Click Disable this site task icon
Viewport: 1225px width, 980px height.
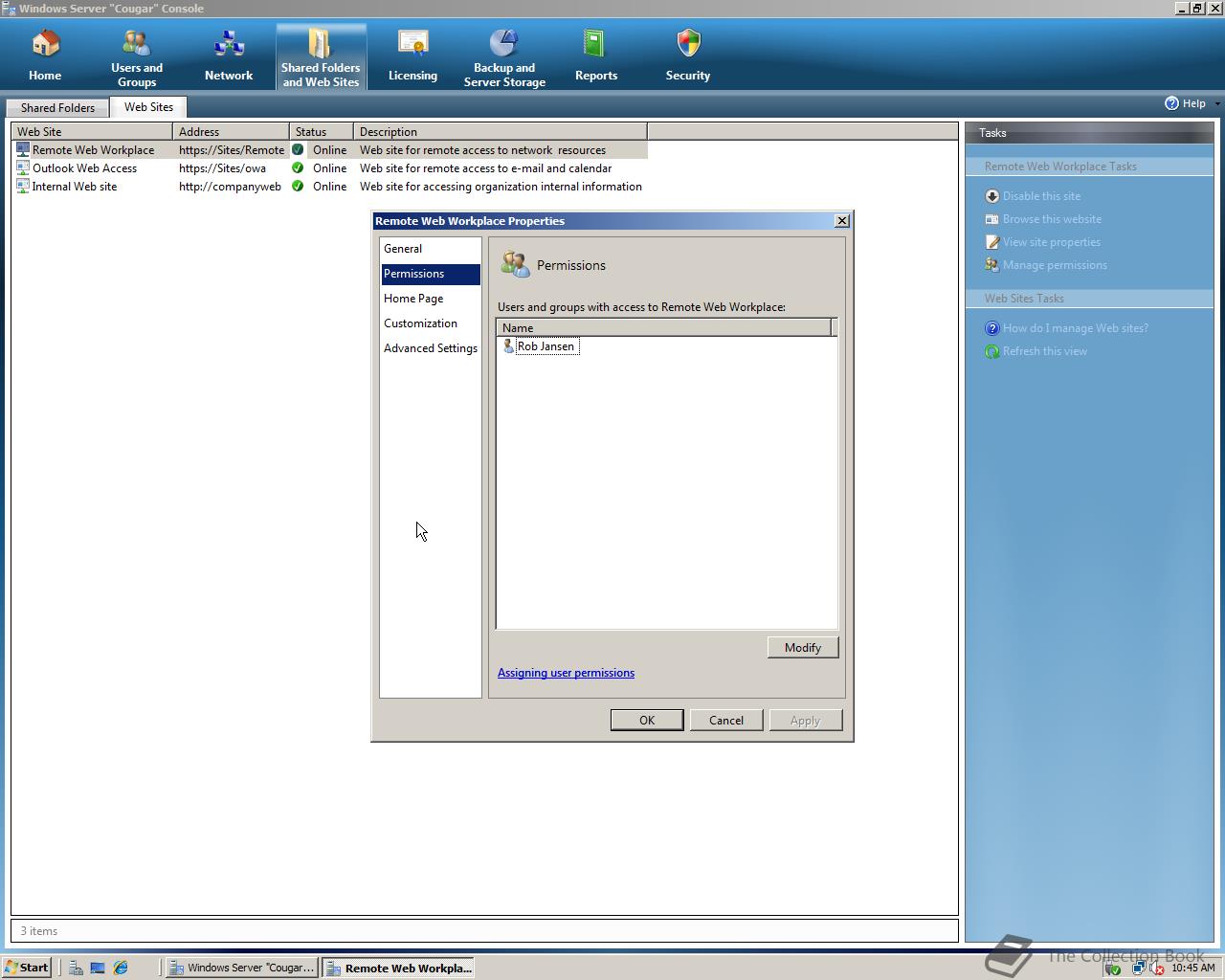[x=992, y=196]
